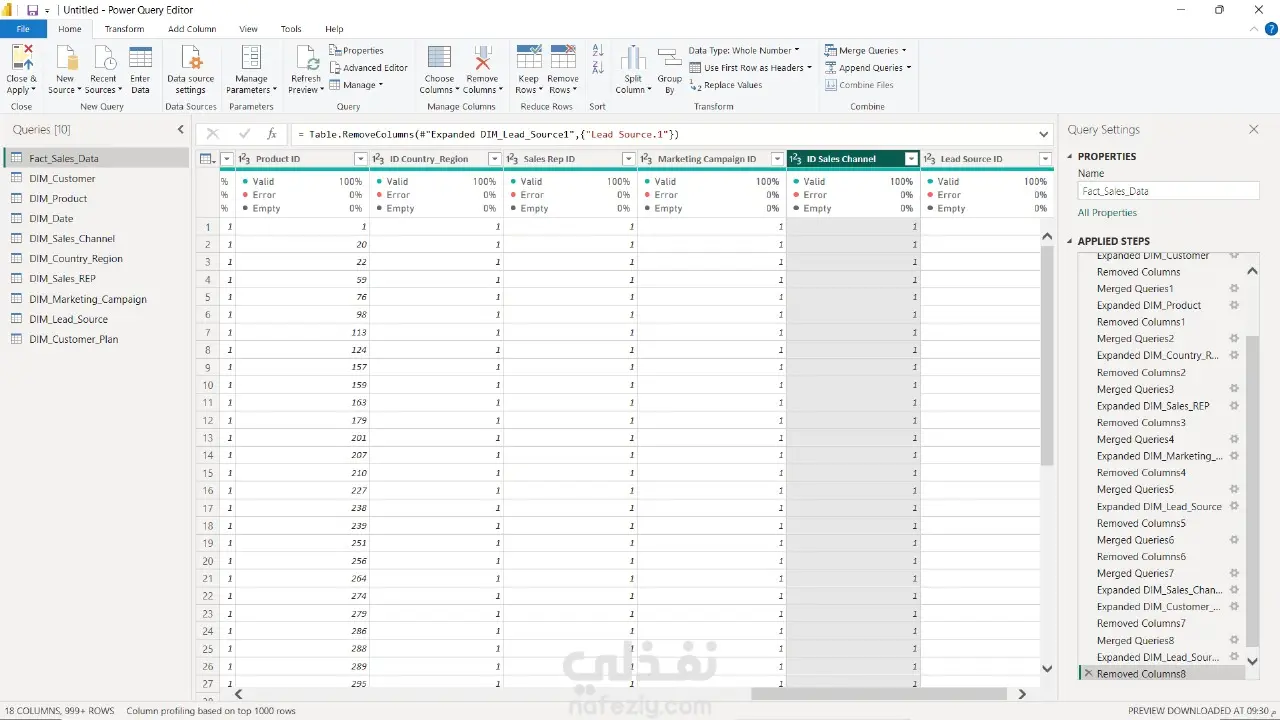
Task: Switch to the View tab
Action: click(248, 29)
